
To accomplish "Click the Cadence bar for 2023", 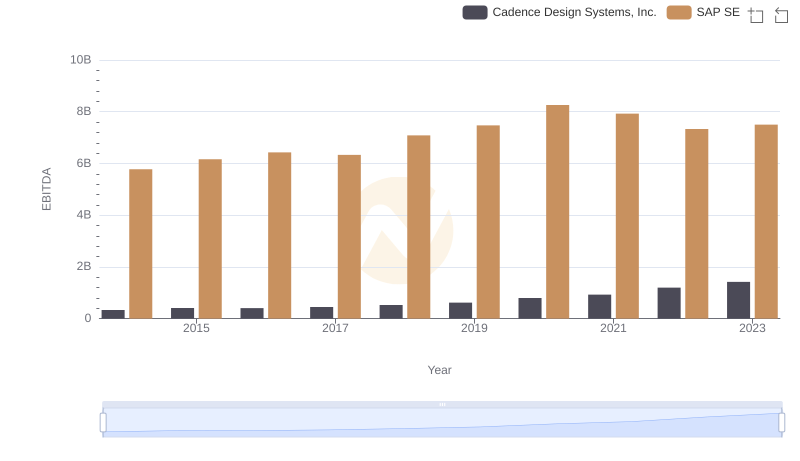I will 738,300.
